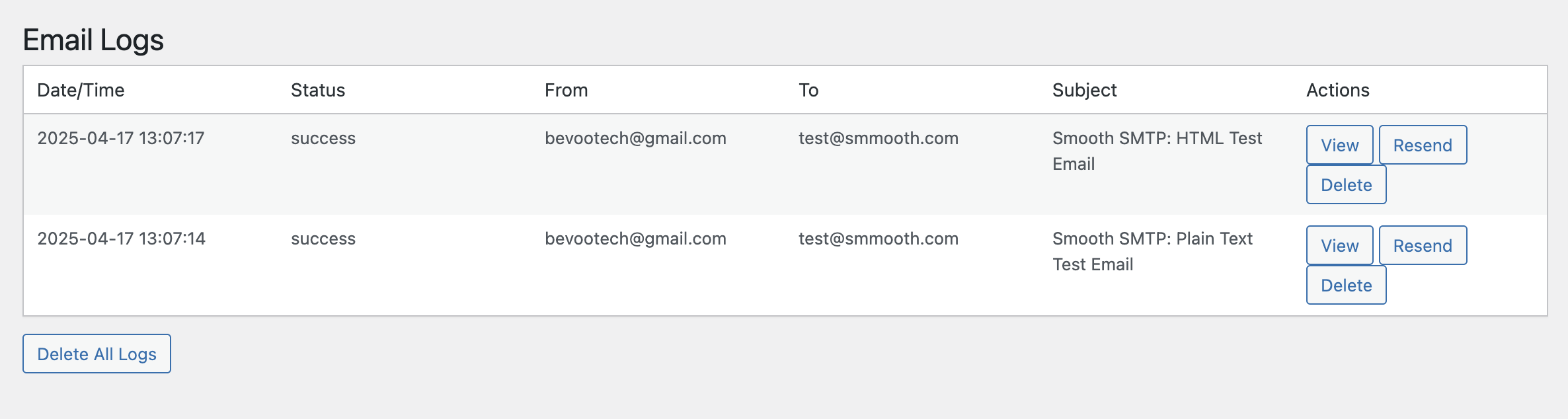Select the 13:07:14 timestamp cell
This screenshot has width=1568, height=419.
tap(121, 239)
